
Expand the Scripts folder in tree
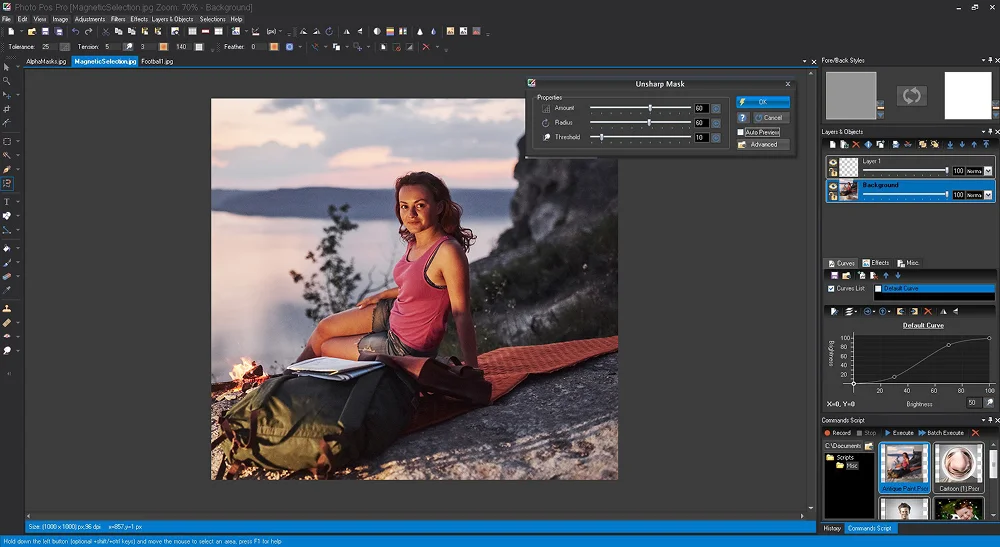[830, 457]
